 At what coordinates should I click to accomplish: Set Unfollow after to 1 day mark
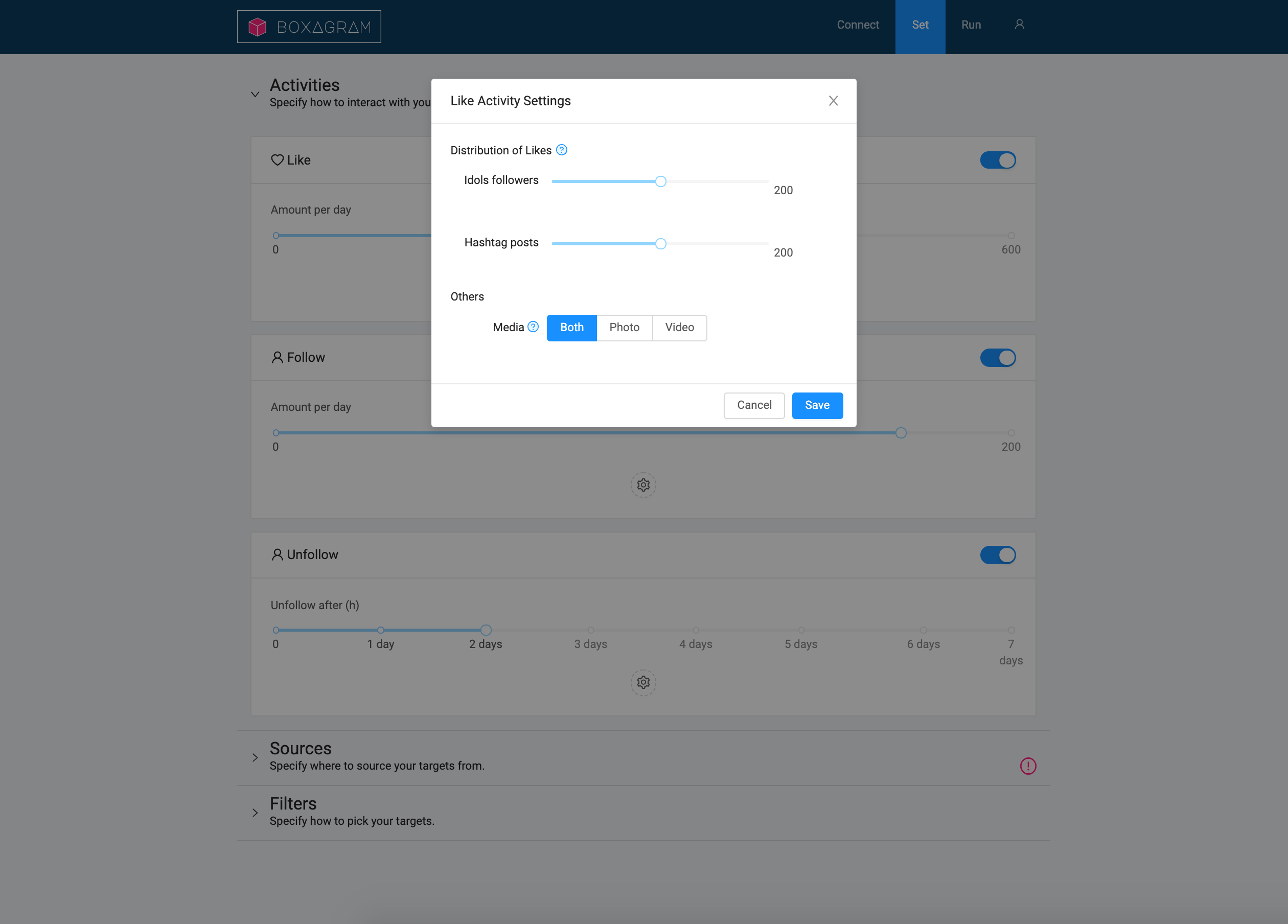click(380, 630)
